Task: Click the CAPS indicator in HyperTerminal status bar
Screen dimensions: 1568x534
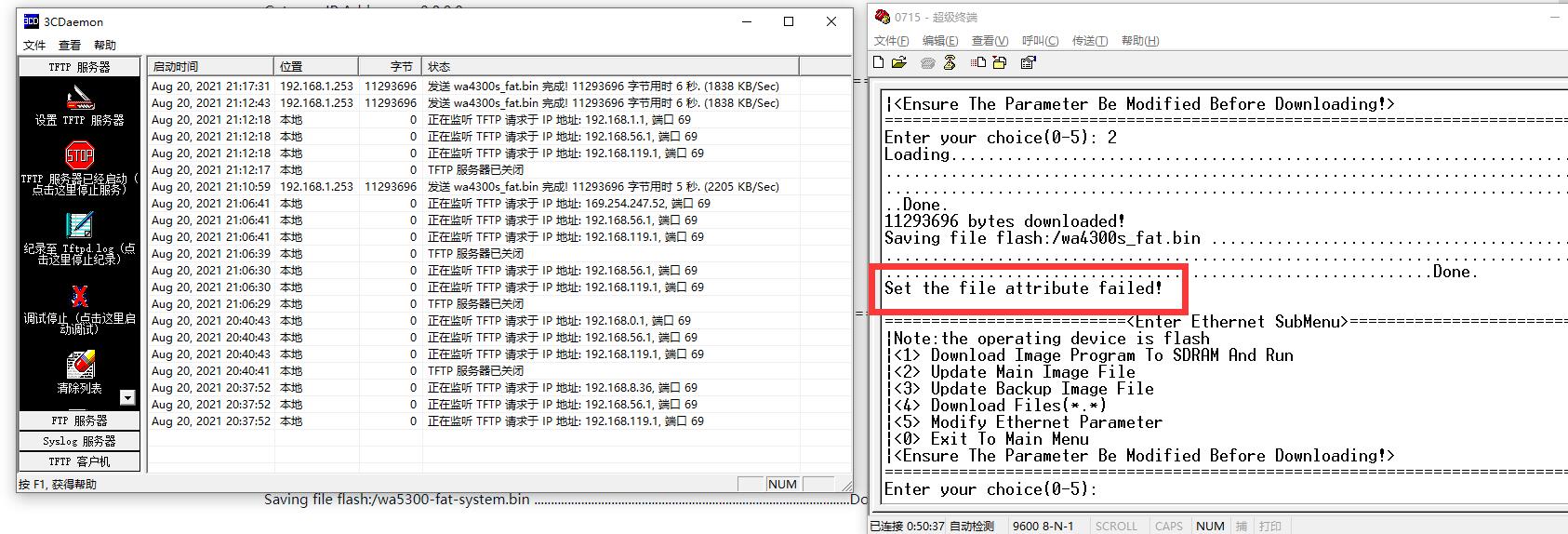Action: point(1169,526)
